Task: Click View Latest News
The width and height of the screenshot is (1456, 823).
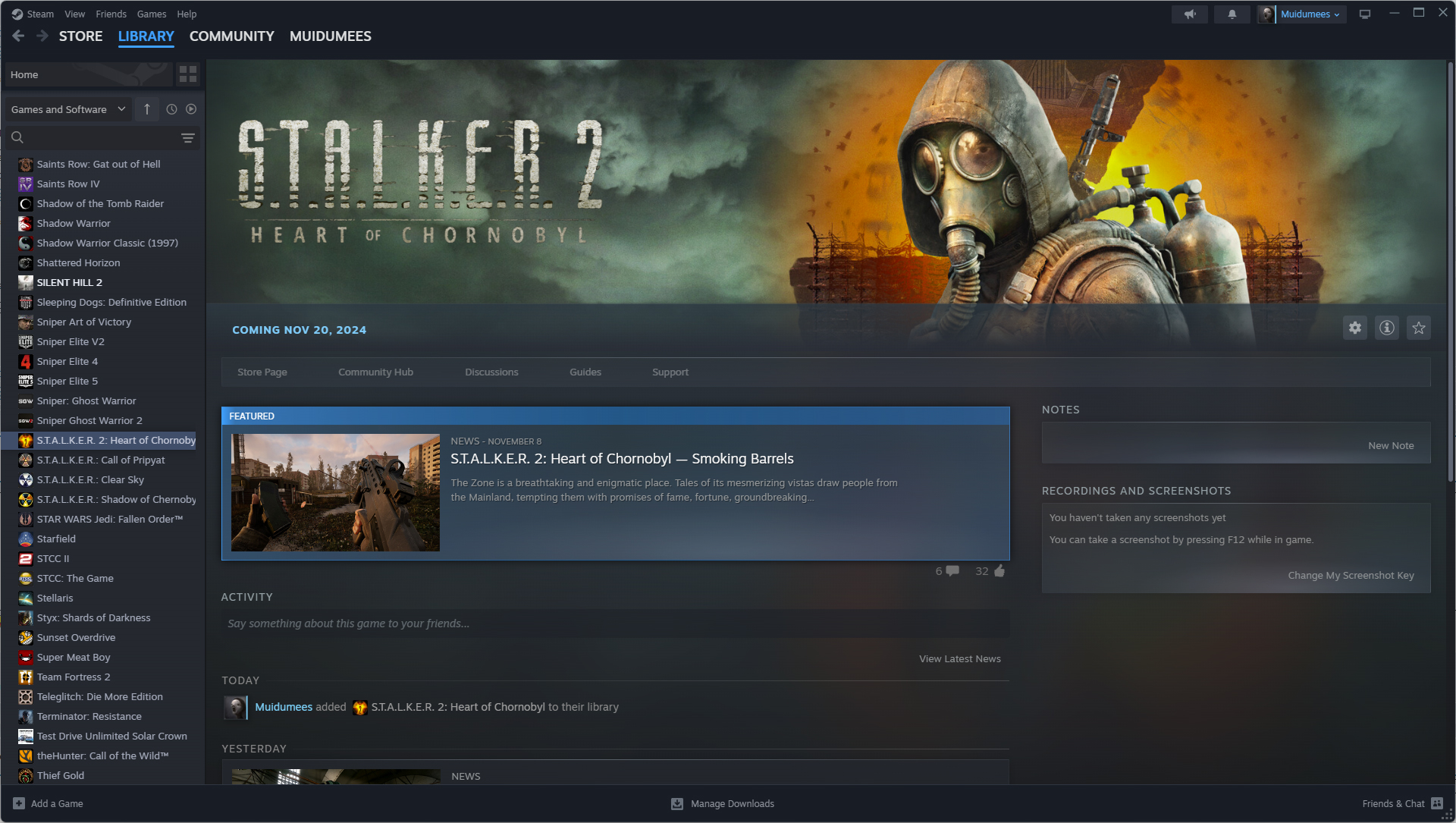Action: tap(960, 659)
